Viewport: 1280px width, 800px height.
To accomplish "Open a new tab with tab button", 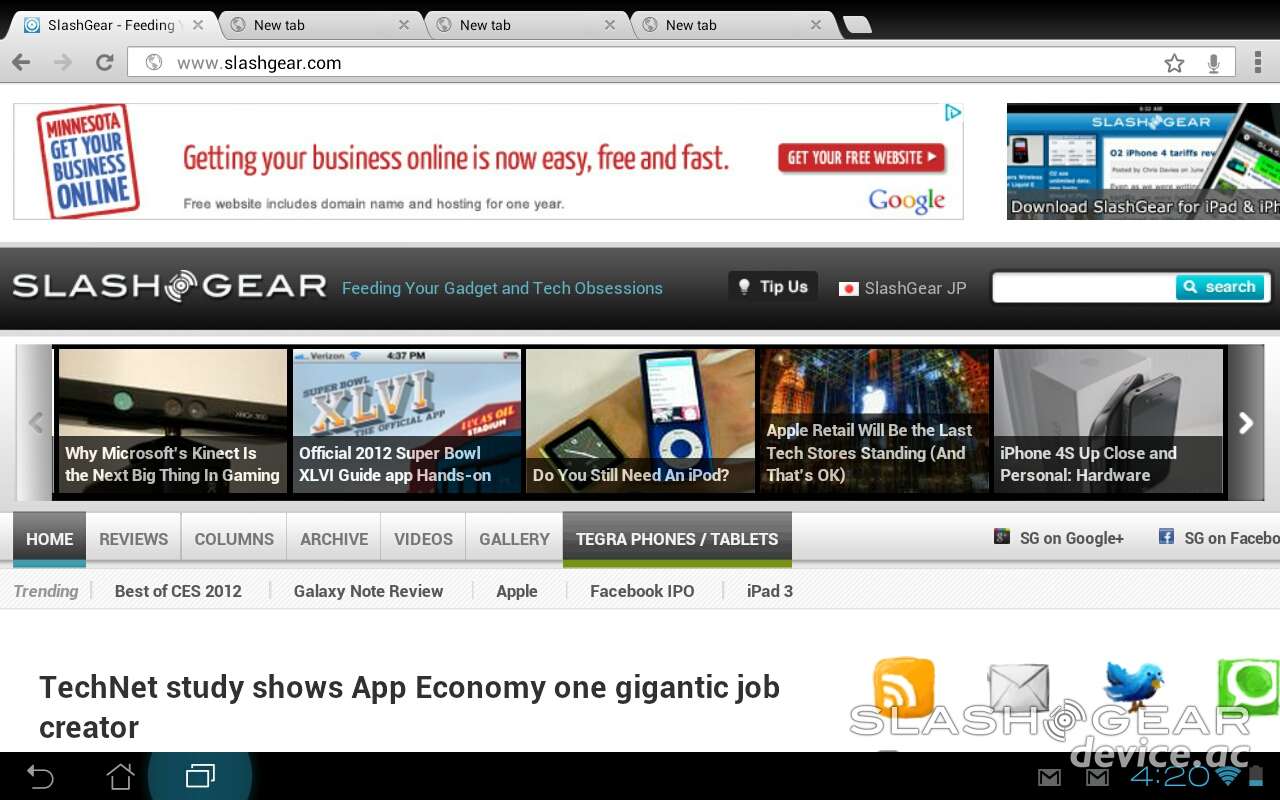I will (857, 25).
